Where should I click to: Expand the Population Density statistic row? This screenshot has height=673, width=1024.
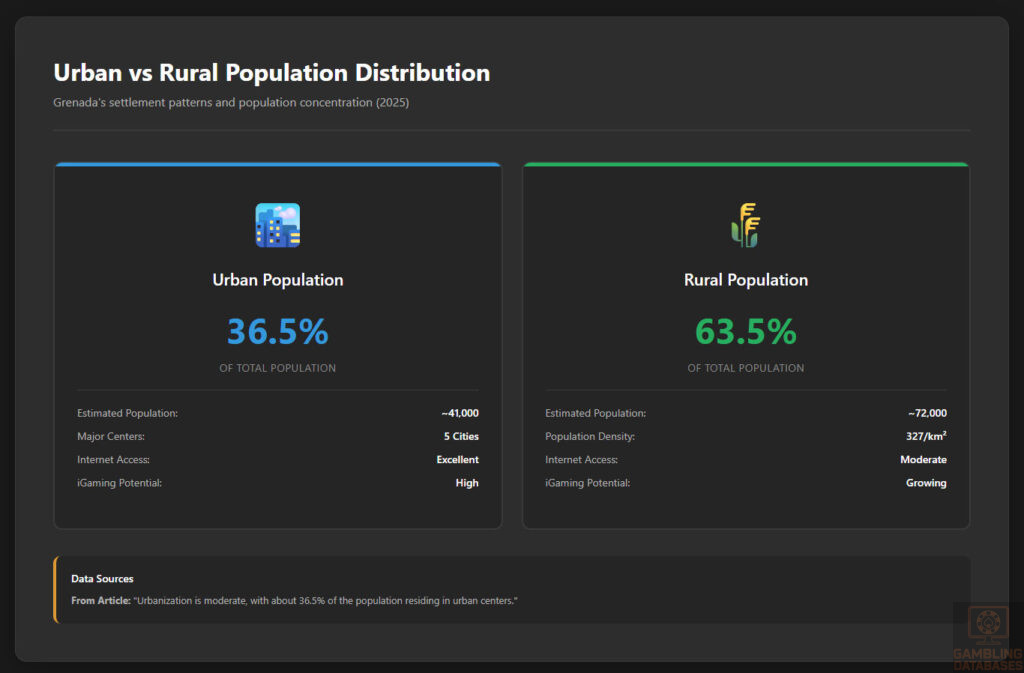(x=745, y=436)
